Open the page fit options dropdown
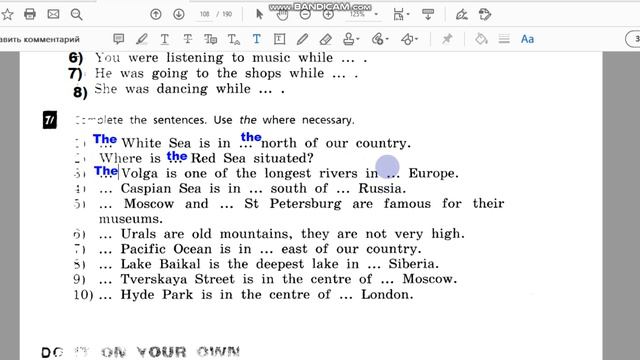The height and width of the screenshot is (360, 640). [x=401, y=15]
